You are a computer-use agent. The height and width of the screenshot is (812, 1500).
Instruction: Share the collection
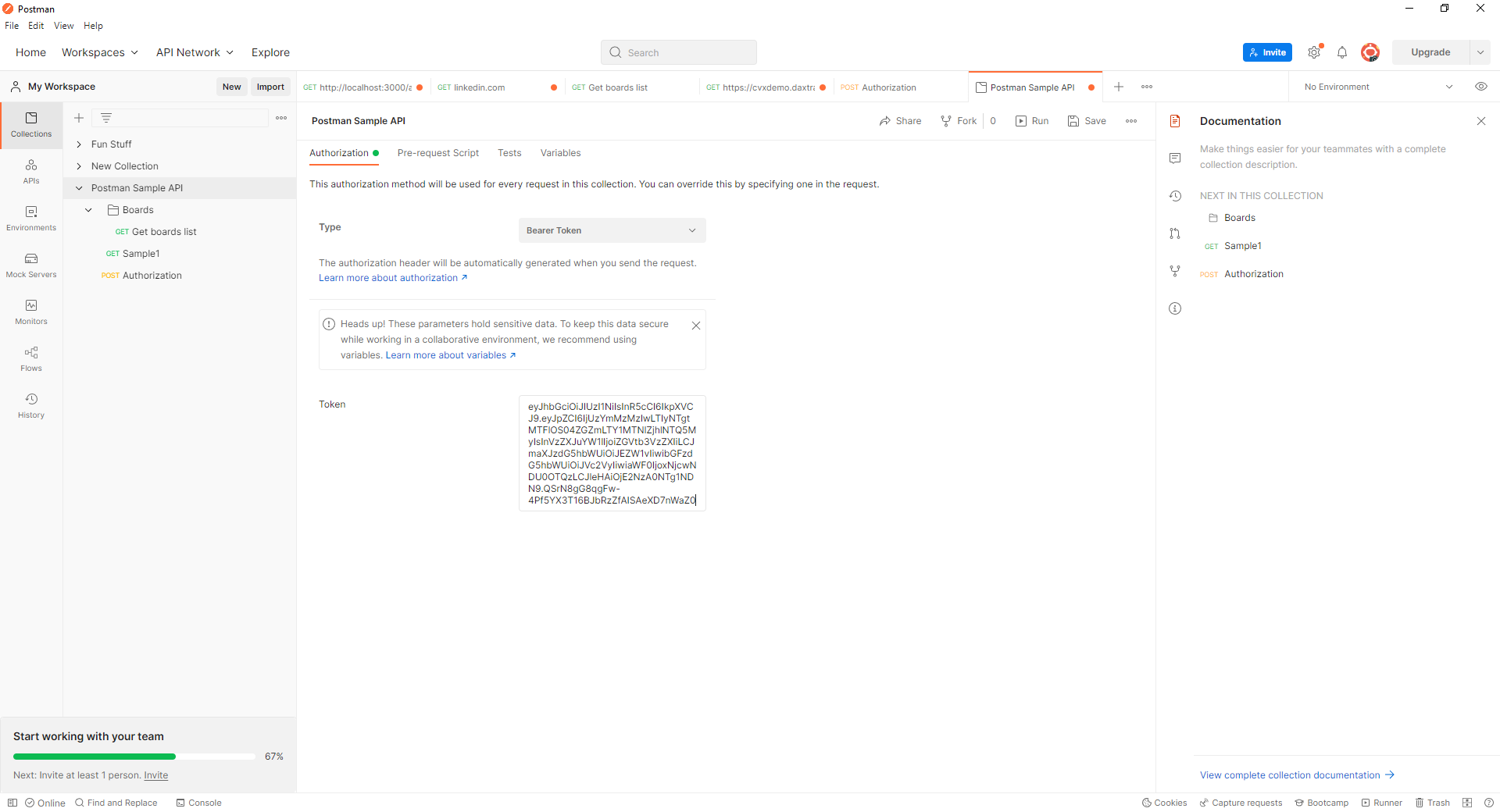pyautogui.click(x=900, y=121)
